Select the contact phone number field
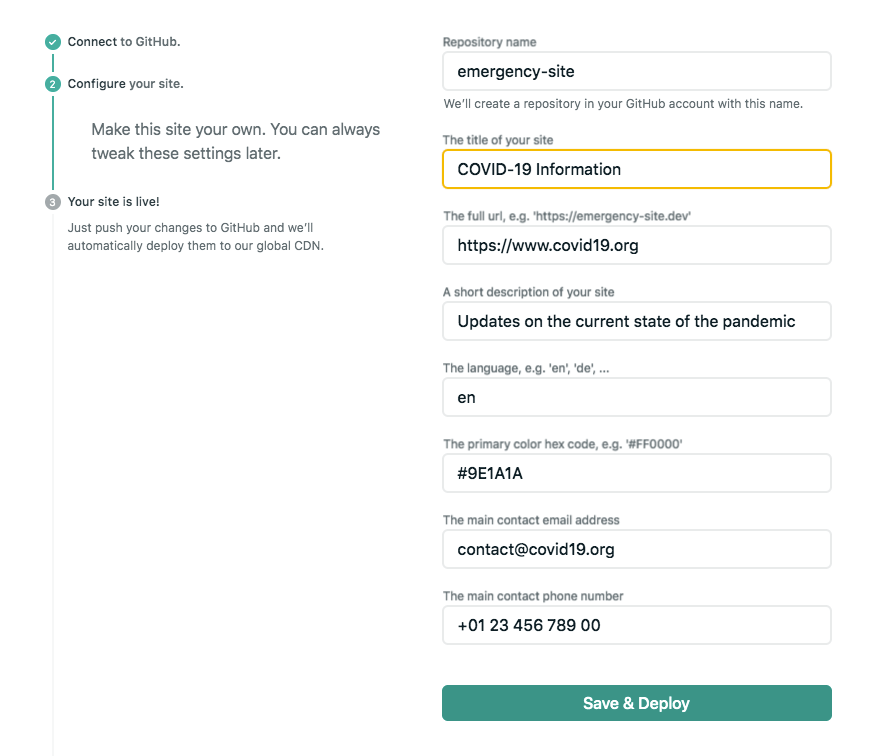 (x=636, y=625)
